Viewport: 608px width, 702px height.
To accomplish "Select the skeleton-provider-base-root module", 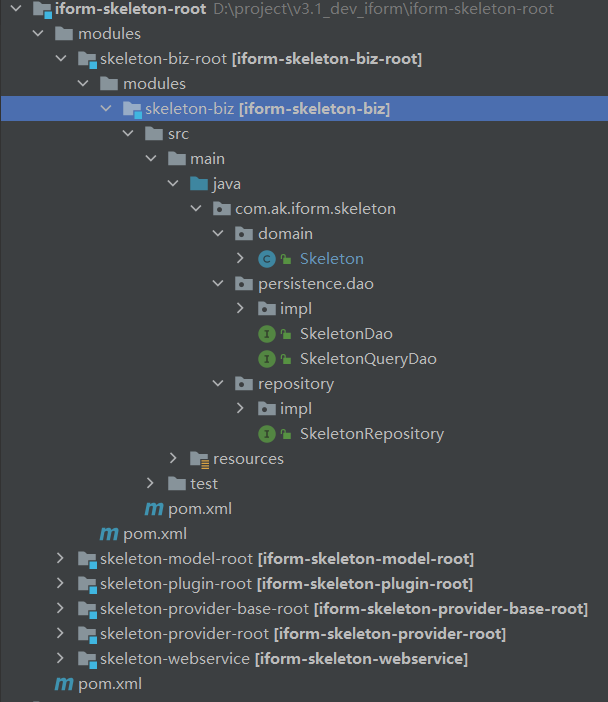I will 342,609.
